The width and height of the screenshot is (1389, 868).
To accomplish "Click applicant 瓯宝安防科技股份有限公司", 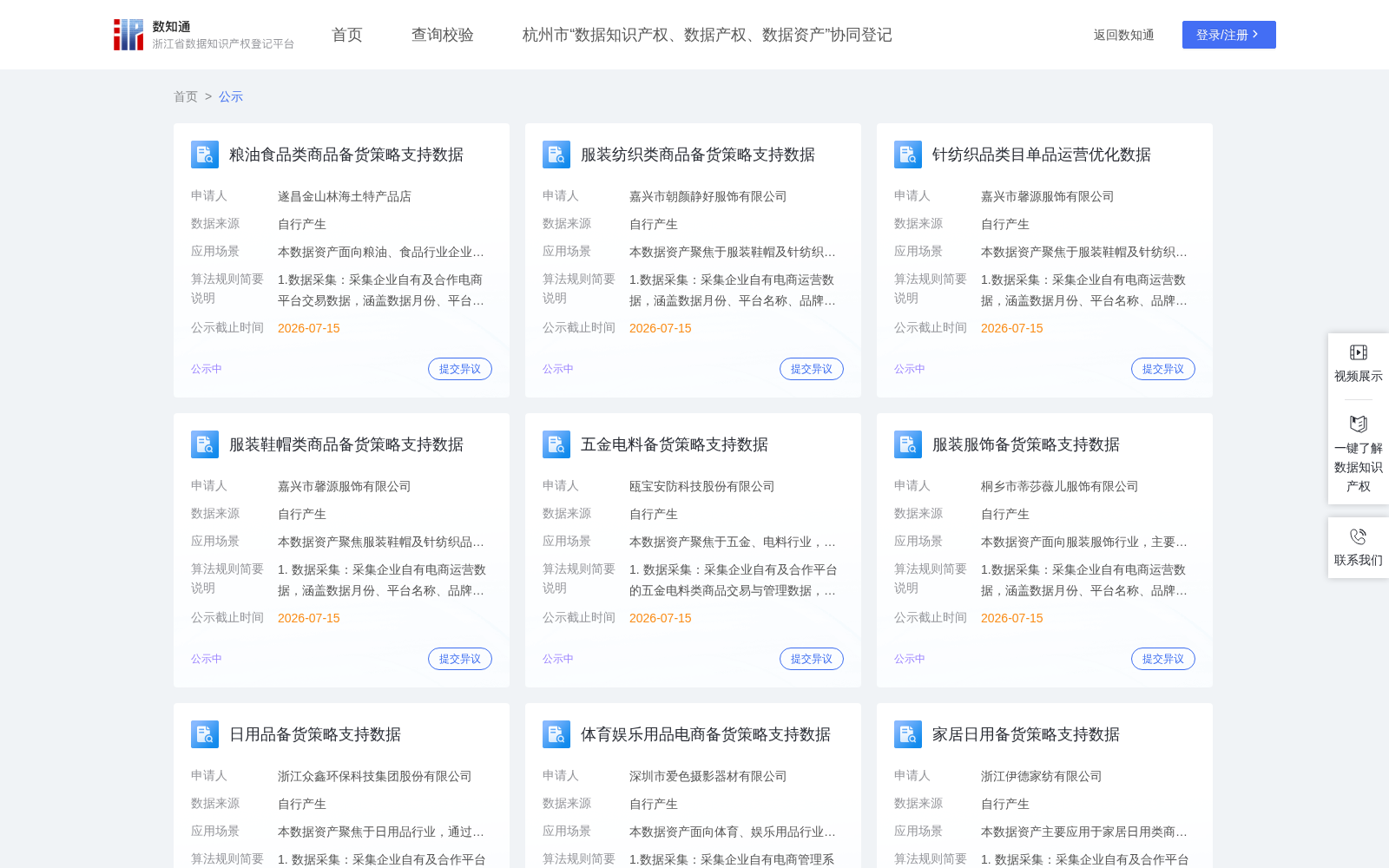I will tap(702, 486).
